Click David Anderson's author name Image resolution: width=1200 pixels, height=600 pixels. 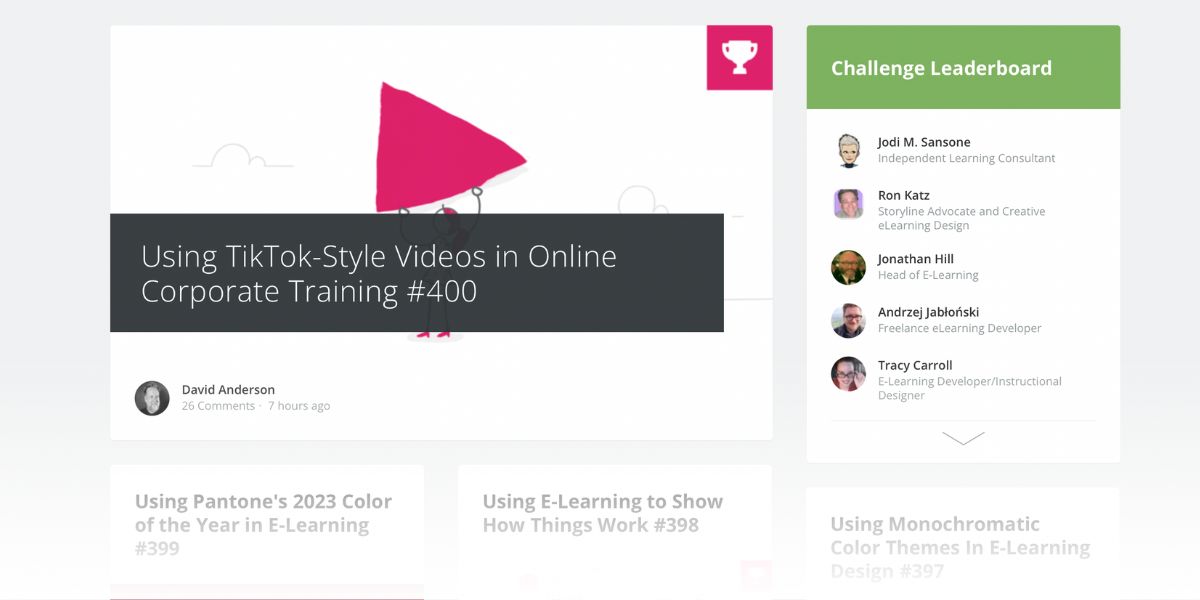click(227, 389)
